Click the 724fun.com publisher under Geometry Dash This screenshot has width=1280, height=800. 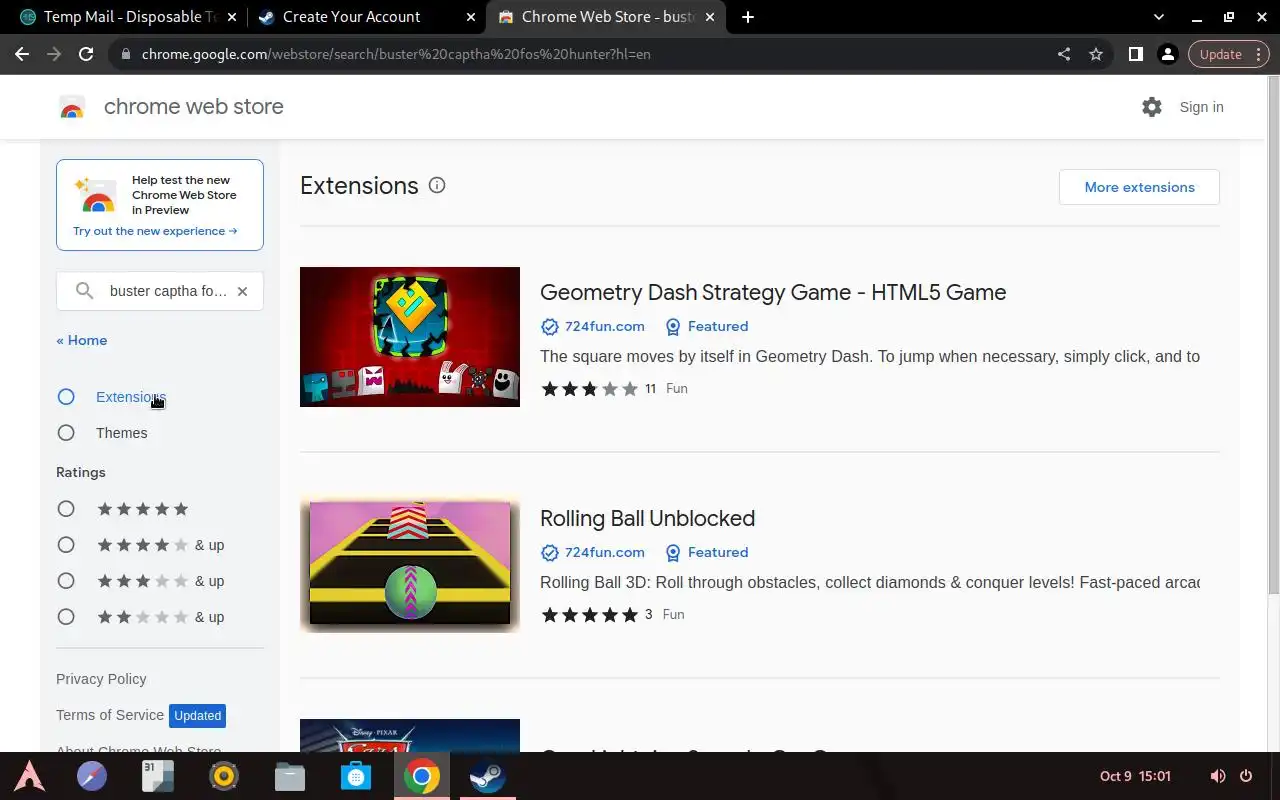click(604, 326)
